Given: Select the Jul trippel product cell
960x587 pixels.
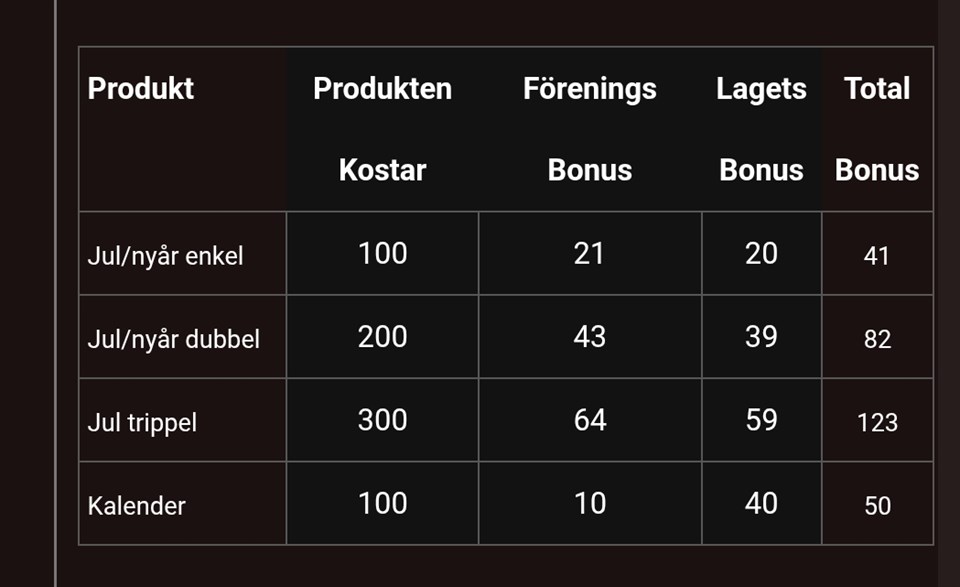Looking at the screenshot, I should pyautogui.click(x=142, y=423).
